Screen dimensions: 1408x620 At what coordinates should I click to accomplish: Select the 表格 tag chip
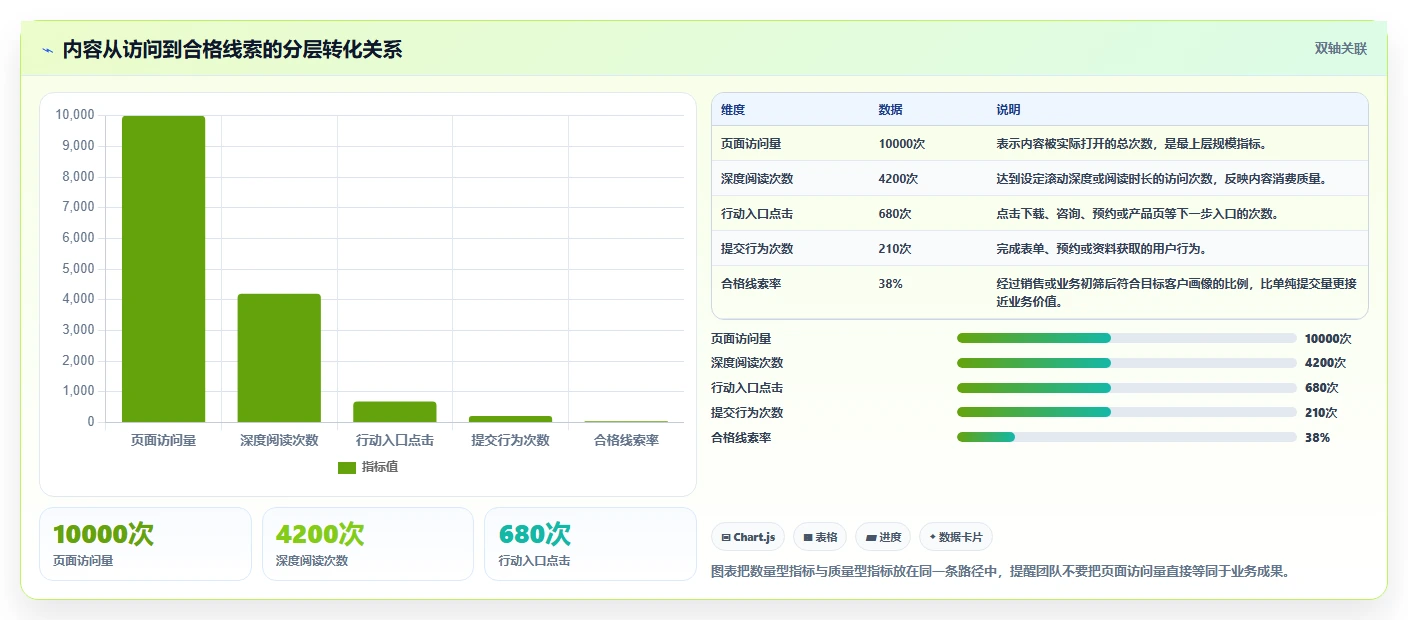820,537
